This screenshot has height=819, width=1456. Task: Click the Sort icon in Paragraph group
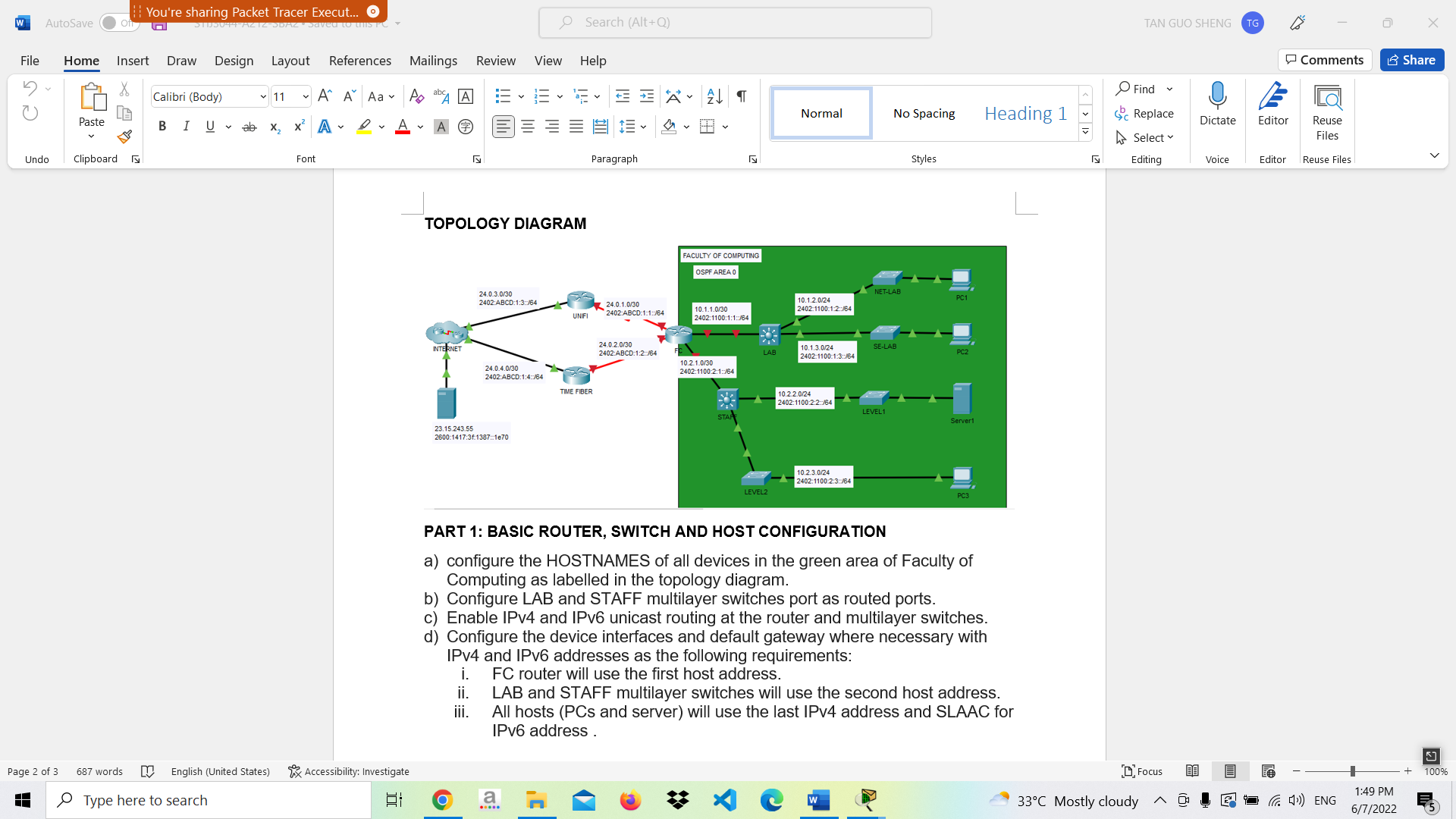tap(714, 96)
